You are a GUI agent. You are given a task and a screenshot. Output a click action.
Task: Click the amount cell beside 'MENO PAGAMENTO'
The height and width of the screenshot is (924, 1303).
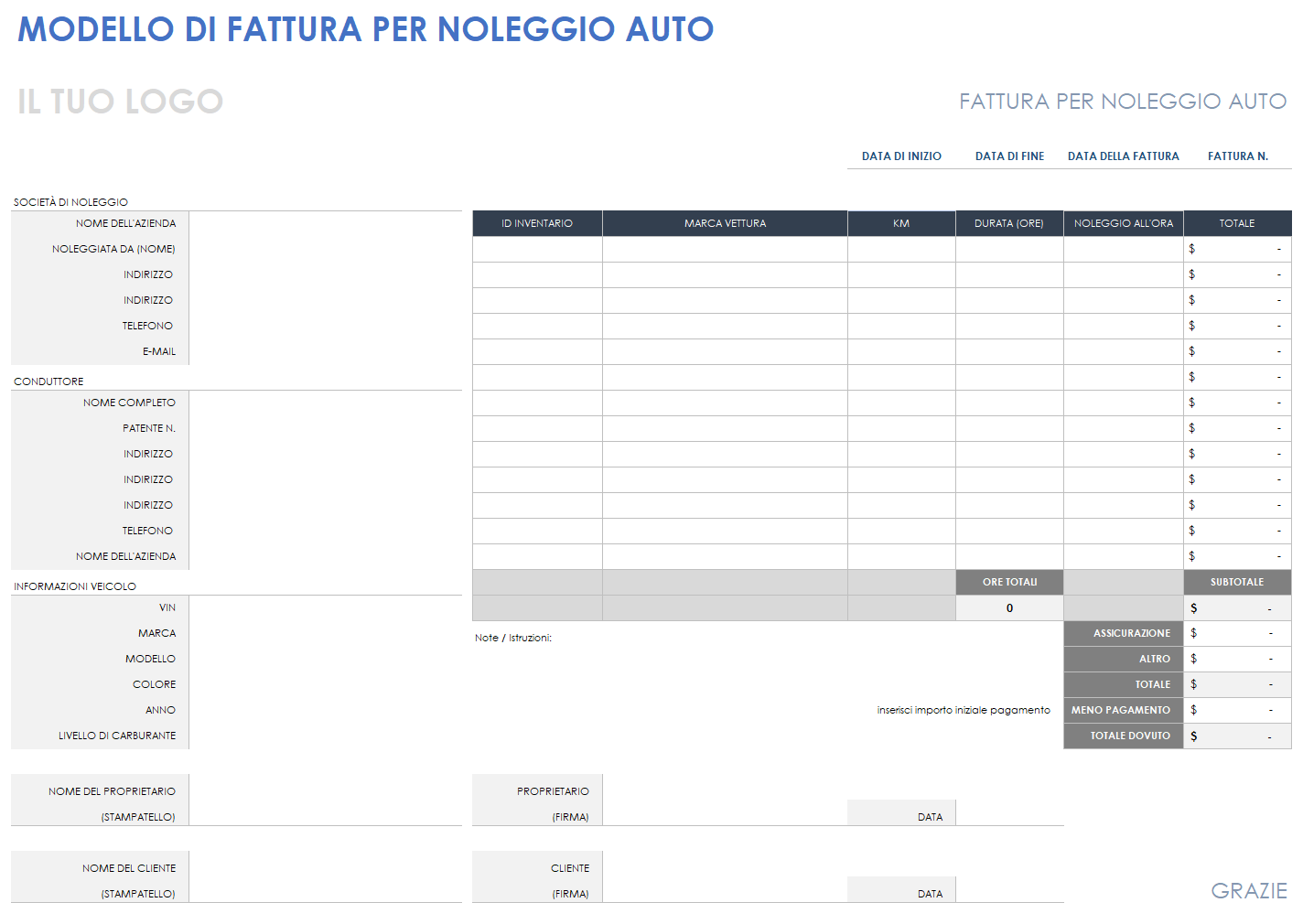point(1237,710)
